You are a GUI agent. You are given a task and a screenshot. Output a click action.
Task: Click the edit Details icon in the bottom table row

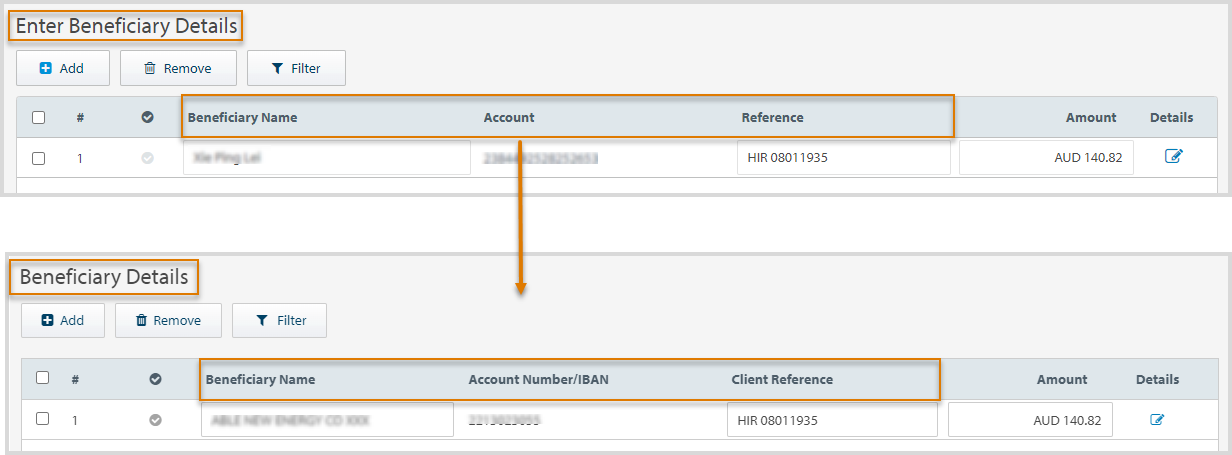(1157, 420)
